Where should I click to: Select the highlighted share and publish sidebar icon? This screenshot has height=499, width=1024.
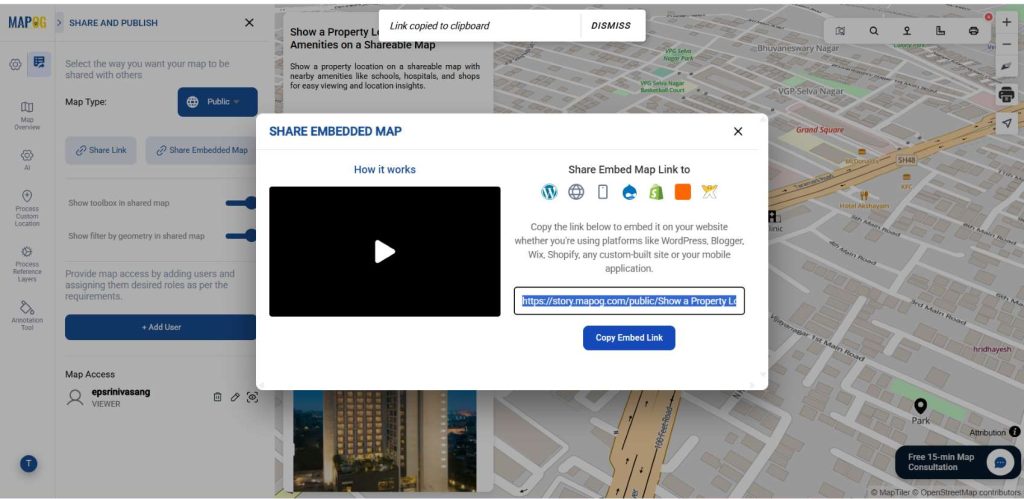tap(39, 64)
